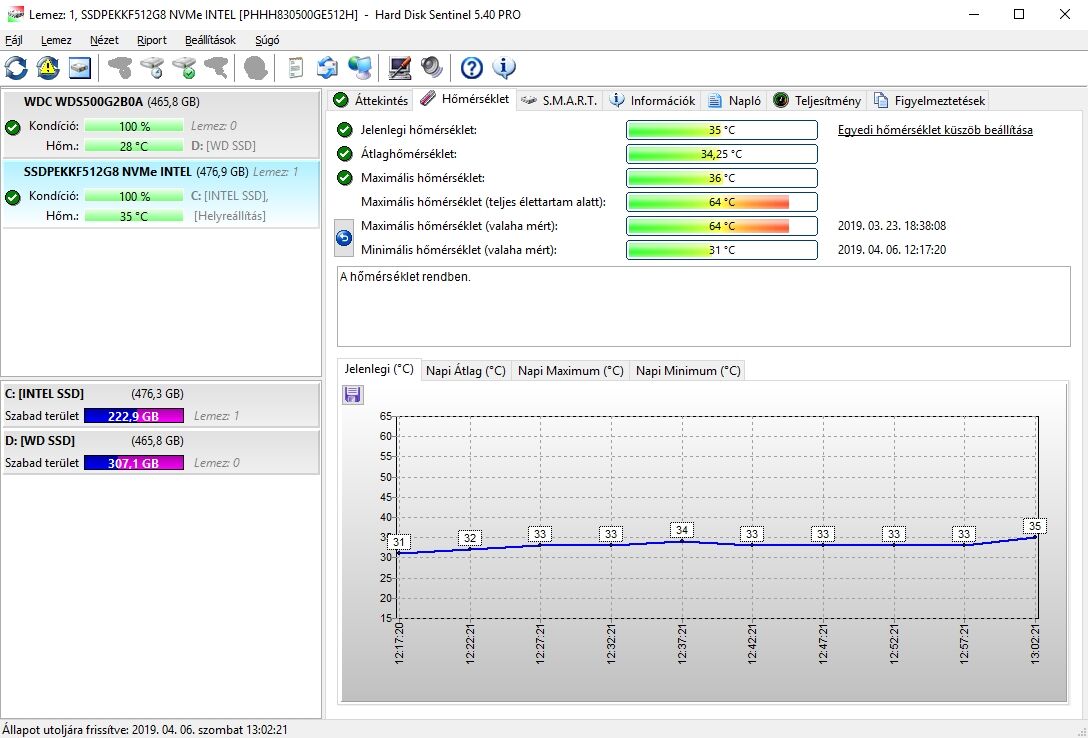Open Help via the question mark icon
This screenshot has height=738, width=1088.
[472, 68]
